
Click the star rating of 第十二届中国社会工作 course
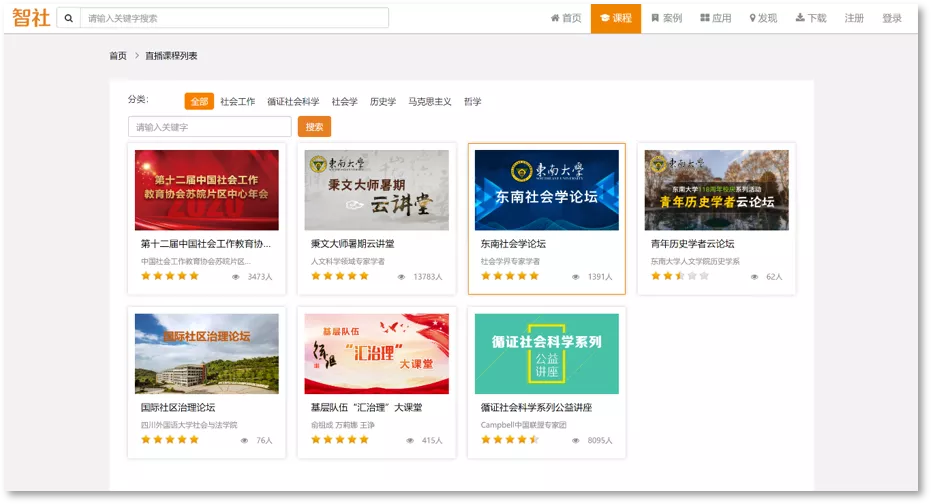170,276
